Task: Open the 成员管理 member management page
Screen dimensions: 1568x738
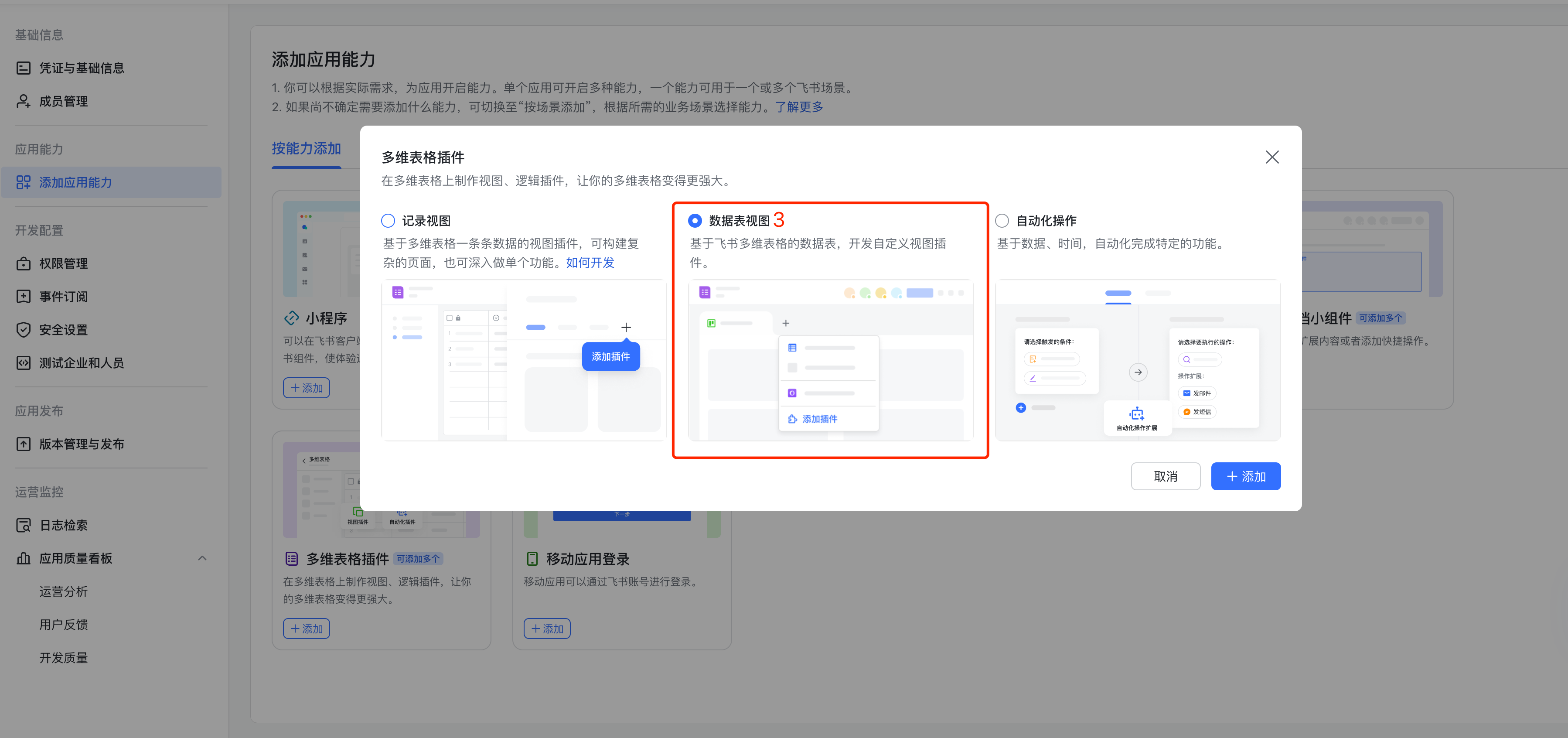Action: [63, 101]
